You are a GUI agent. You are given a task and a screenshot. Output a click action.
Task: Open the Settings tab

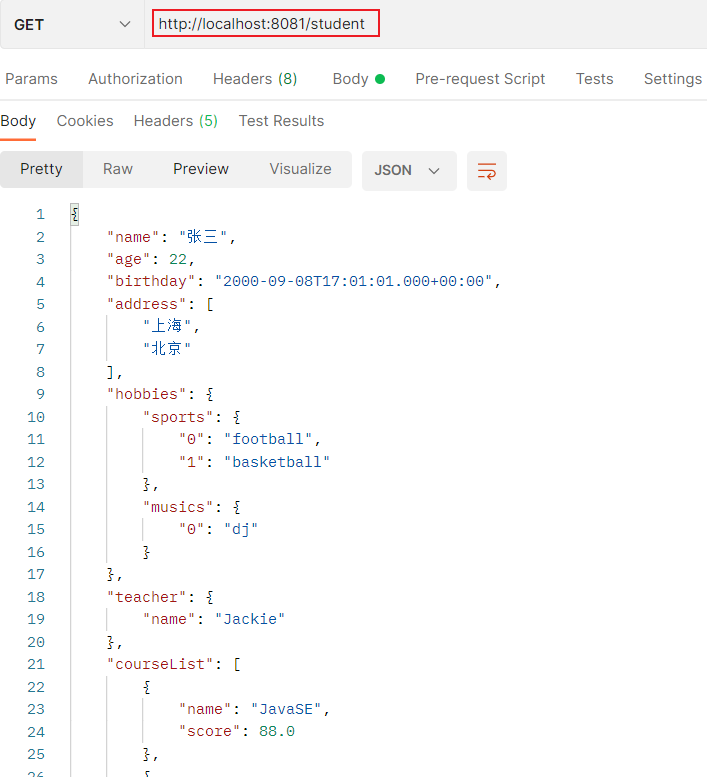pos(672,79)
